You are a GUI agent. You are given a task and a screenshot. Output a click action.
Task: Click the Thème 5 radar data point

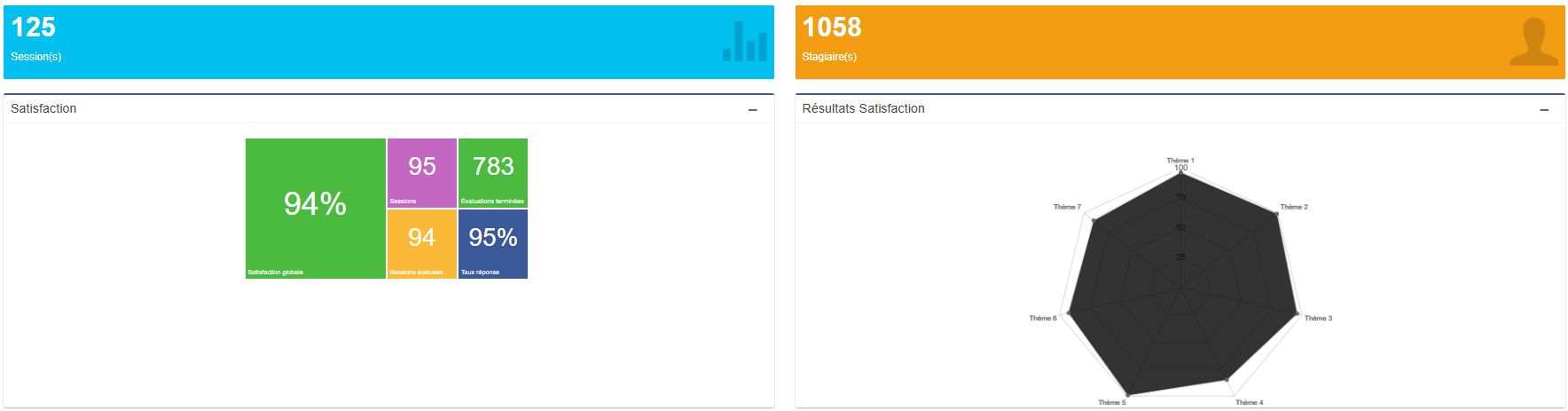pos(1127,394)
